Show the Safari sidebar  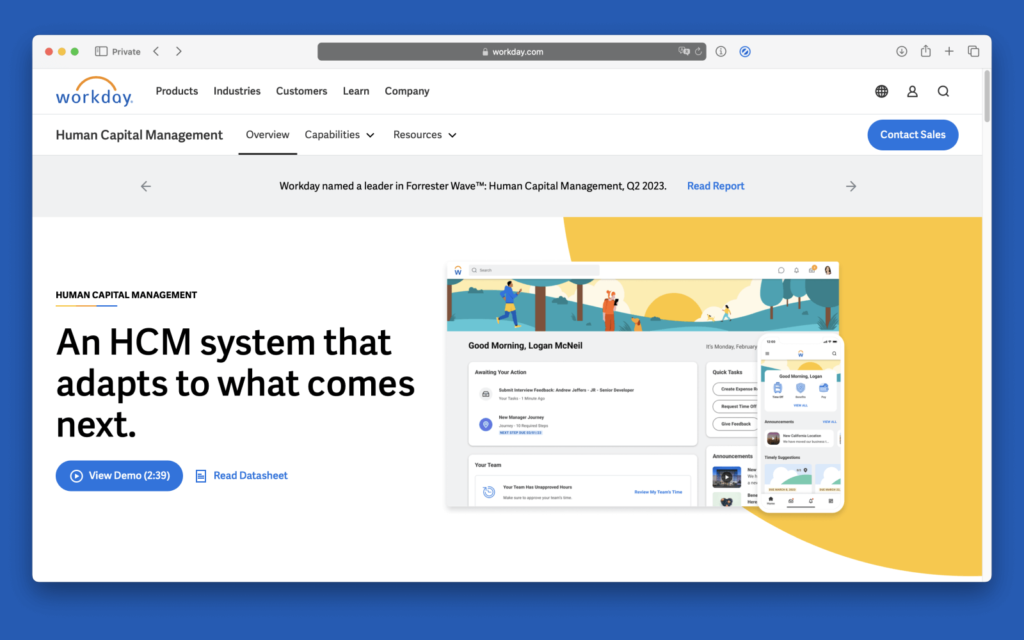(101, 52)
